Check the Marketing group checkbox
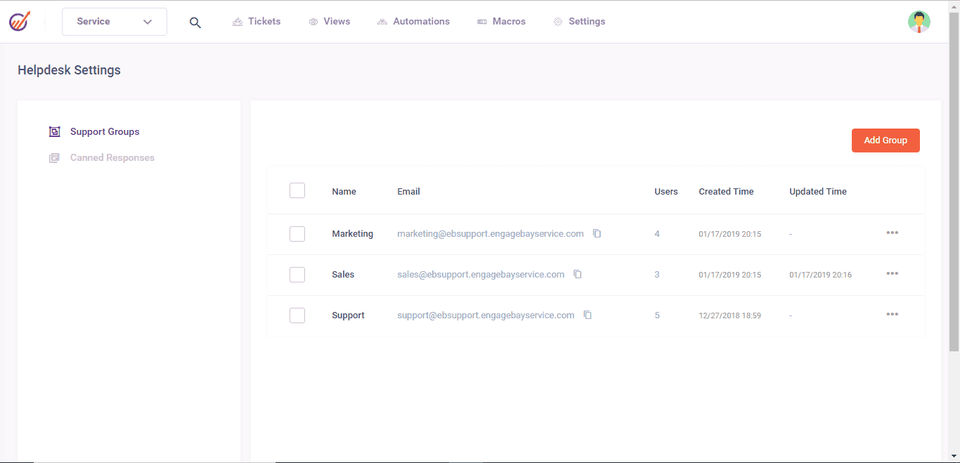 tap(297, 234)
